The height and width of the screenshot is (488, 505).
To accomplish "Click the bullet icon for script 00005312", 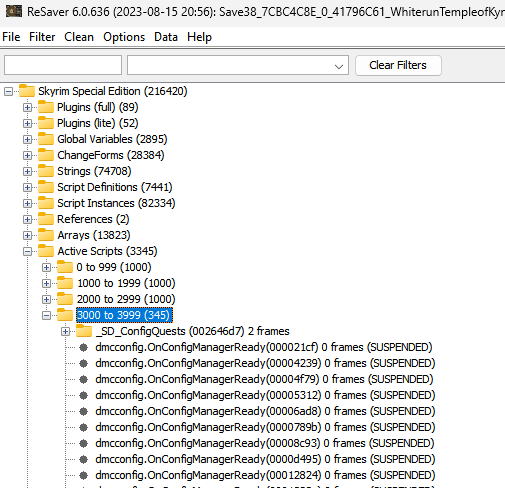I will [84, 395].
